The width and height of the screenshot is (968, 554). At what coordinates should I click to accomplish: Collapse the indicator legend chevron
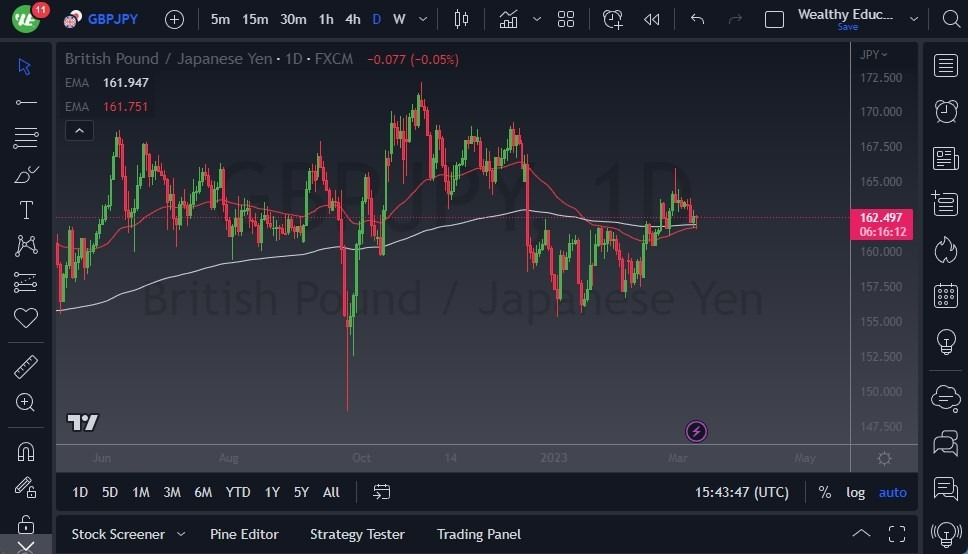click(x=79, y=130)
